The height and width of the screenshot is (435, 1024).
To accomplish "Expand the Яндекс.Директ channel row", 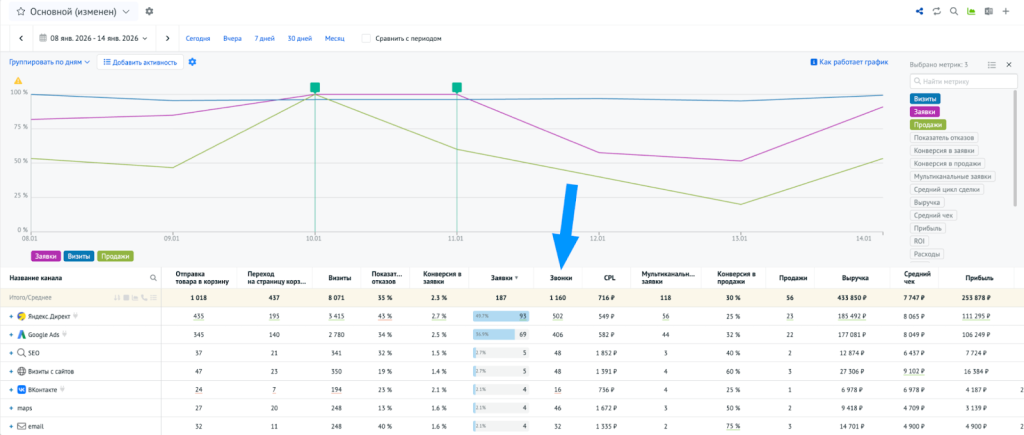I will pos(11,315).
